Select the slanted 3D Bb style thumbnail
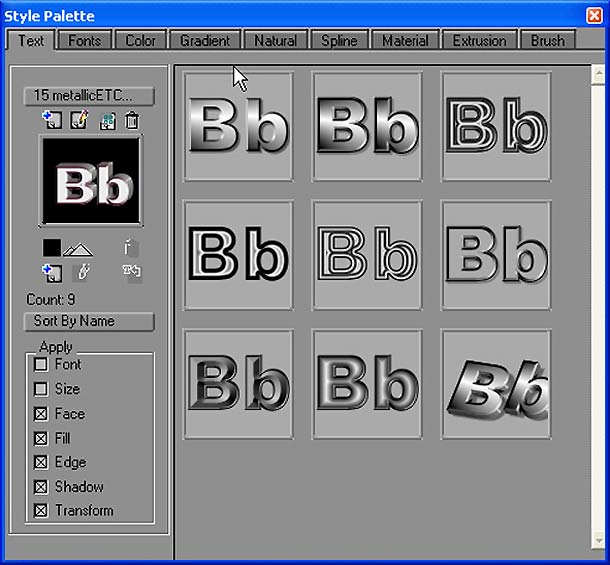610x565 pixels. pyautogui.click(x=496, y=385)
